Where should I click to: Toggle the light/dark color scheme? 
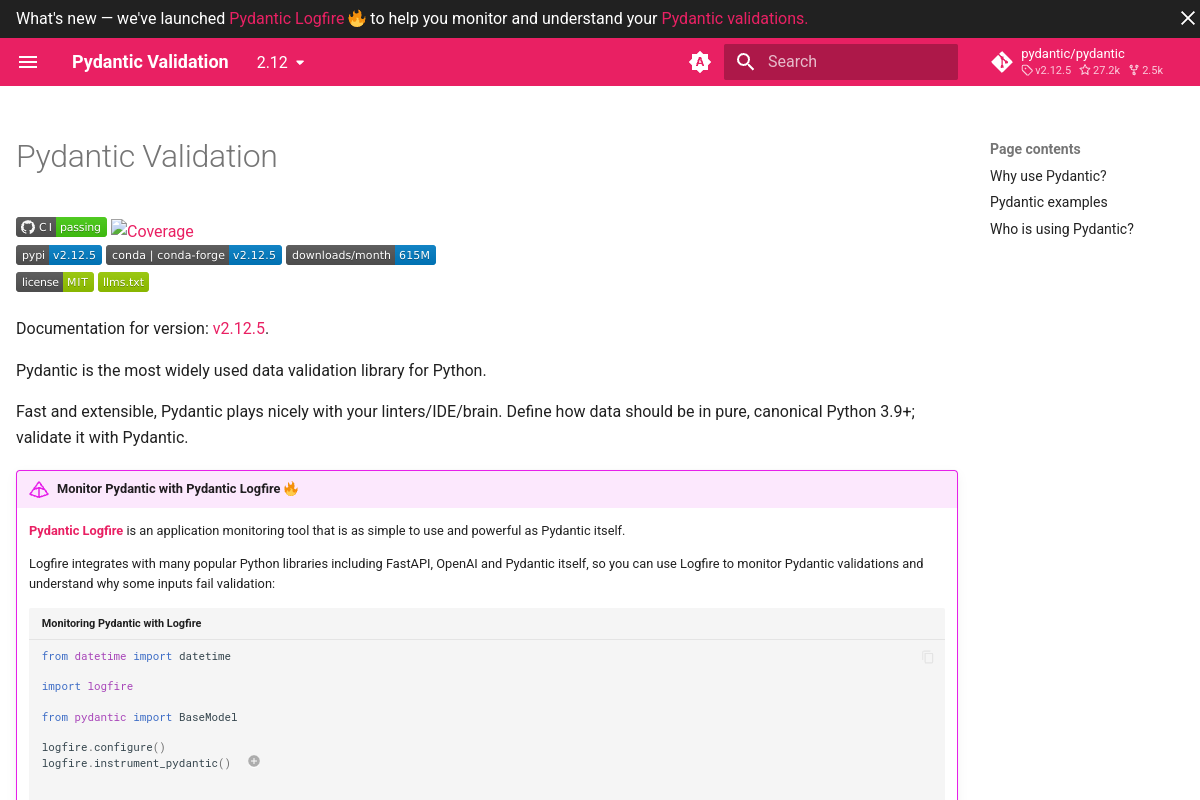[700, 62]
